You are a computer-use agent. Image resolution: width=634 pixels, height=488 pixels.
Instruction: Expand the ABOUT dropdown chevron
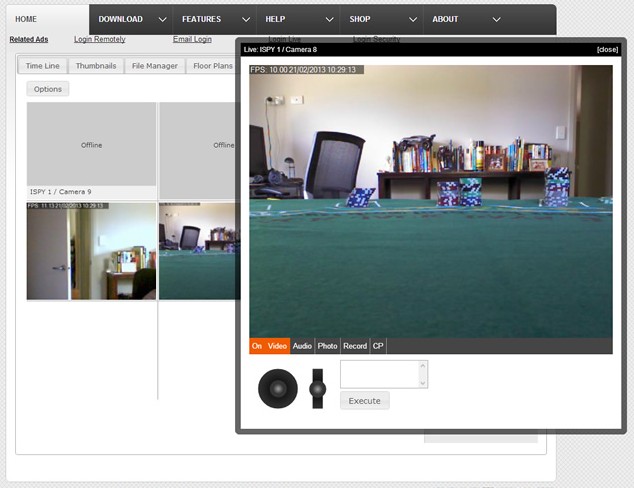coord(497,19)
